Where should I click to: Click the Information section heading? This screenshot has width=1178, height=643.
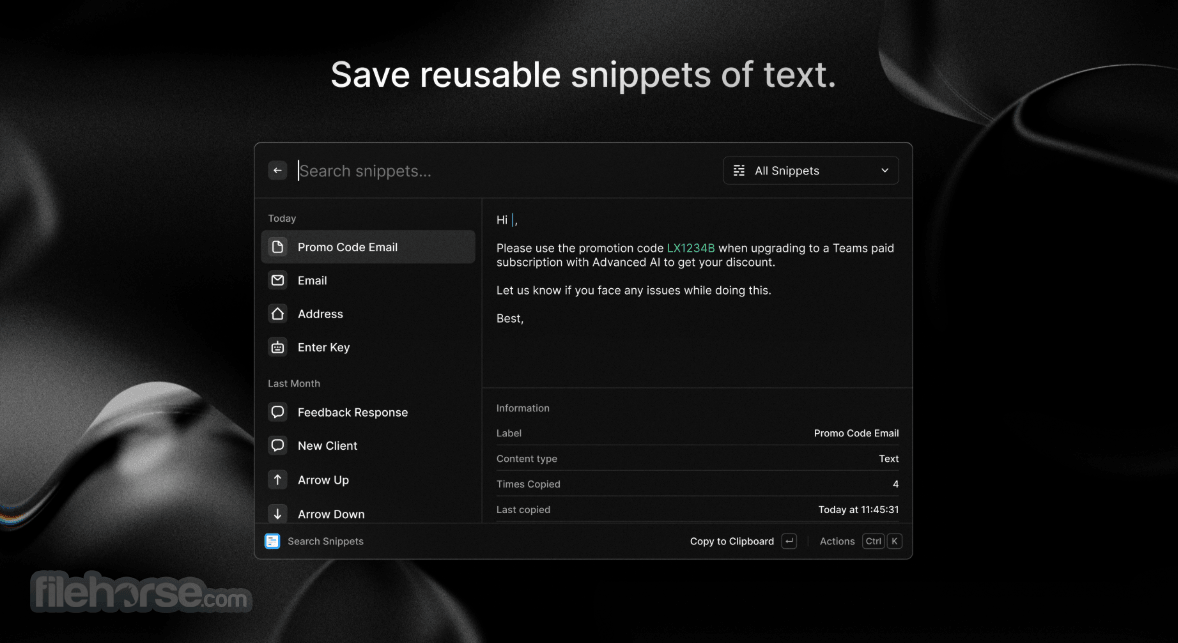coord(523,408)
